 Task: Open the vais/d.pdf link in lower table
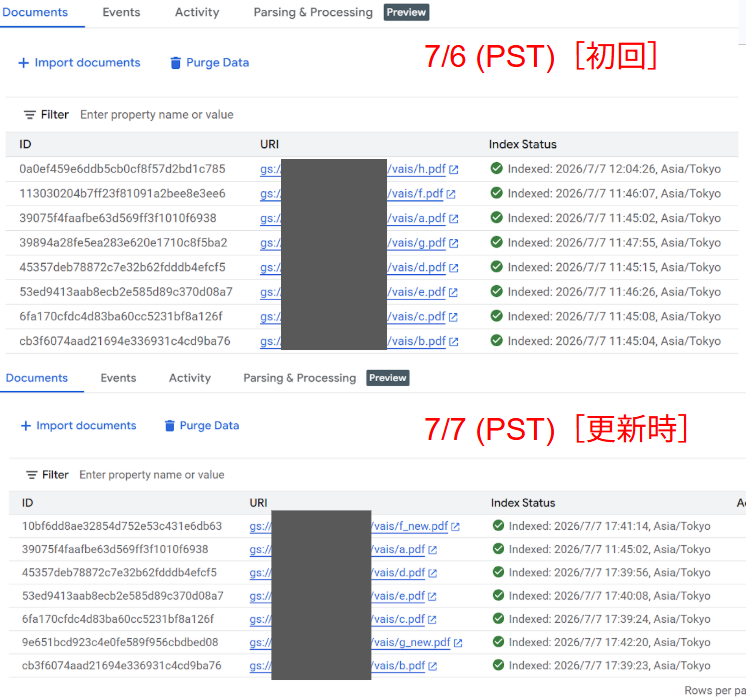point(398,573)
